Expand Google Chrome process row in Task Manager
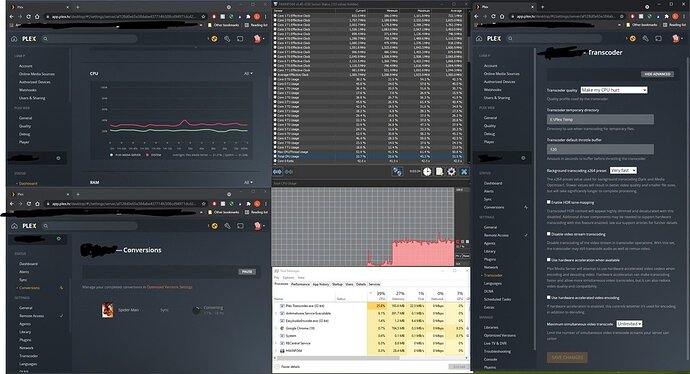The image size is (690, 374). pyautogui.click(x=277, y=328)
